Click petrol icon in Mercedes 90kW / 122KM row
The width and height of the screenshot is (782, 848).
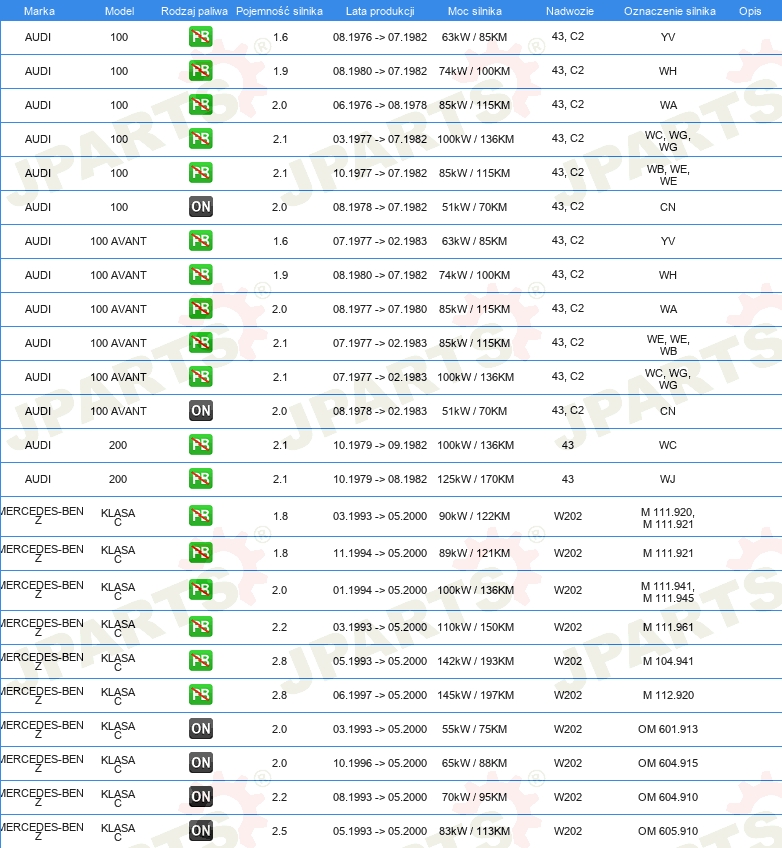point(201,516)
